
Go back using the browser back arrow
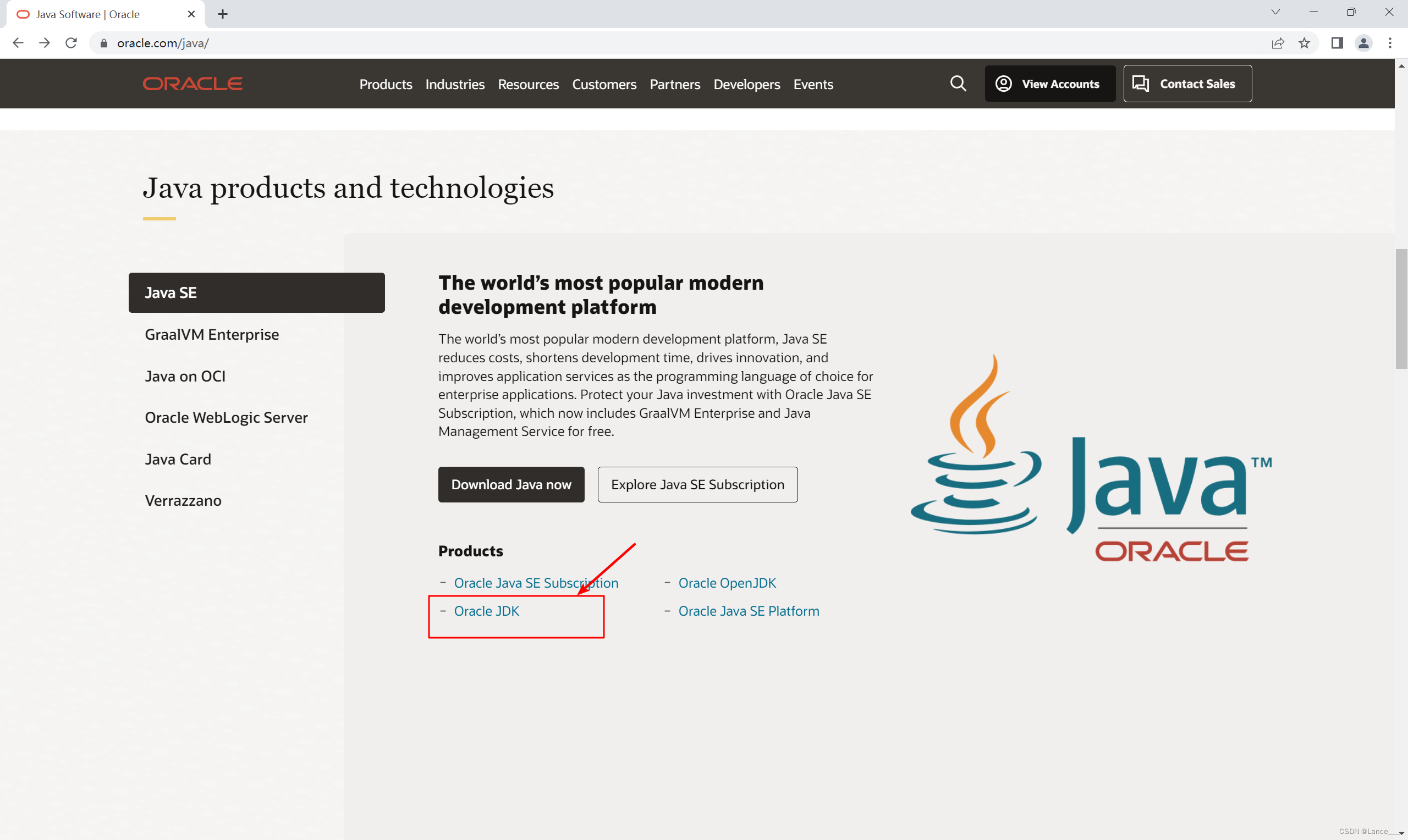click(18, 43)
